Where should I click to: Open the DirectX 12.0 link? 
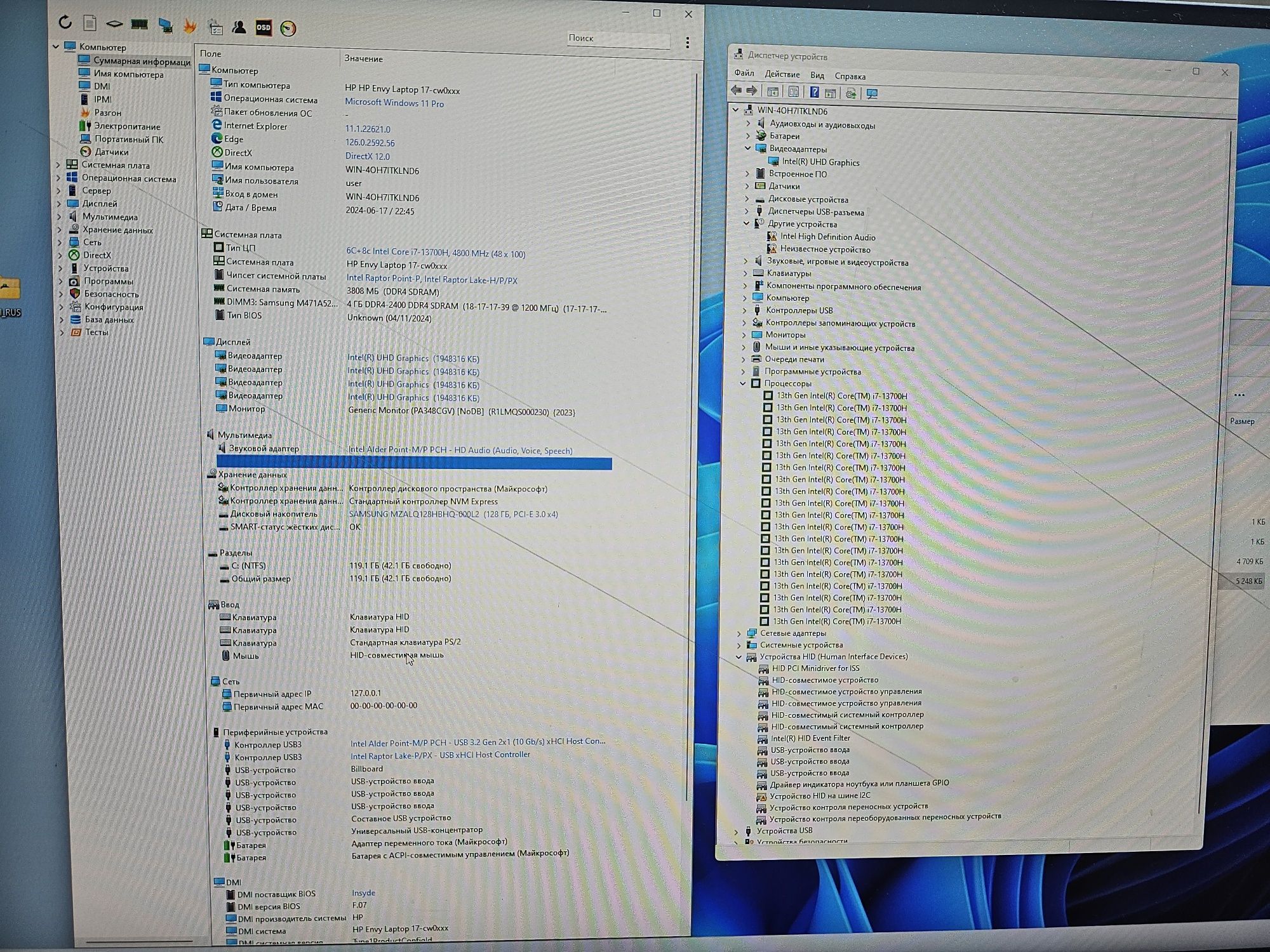(368, 156)
